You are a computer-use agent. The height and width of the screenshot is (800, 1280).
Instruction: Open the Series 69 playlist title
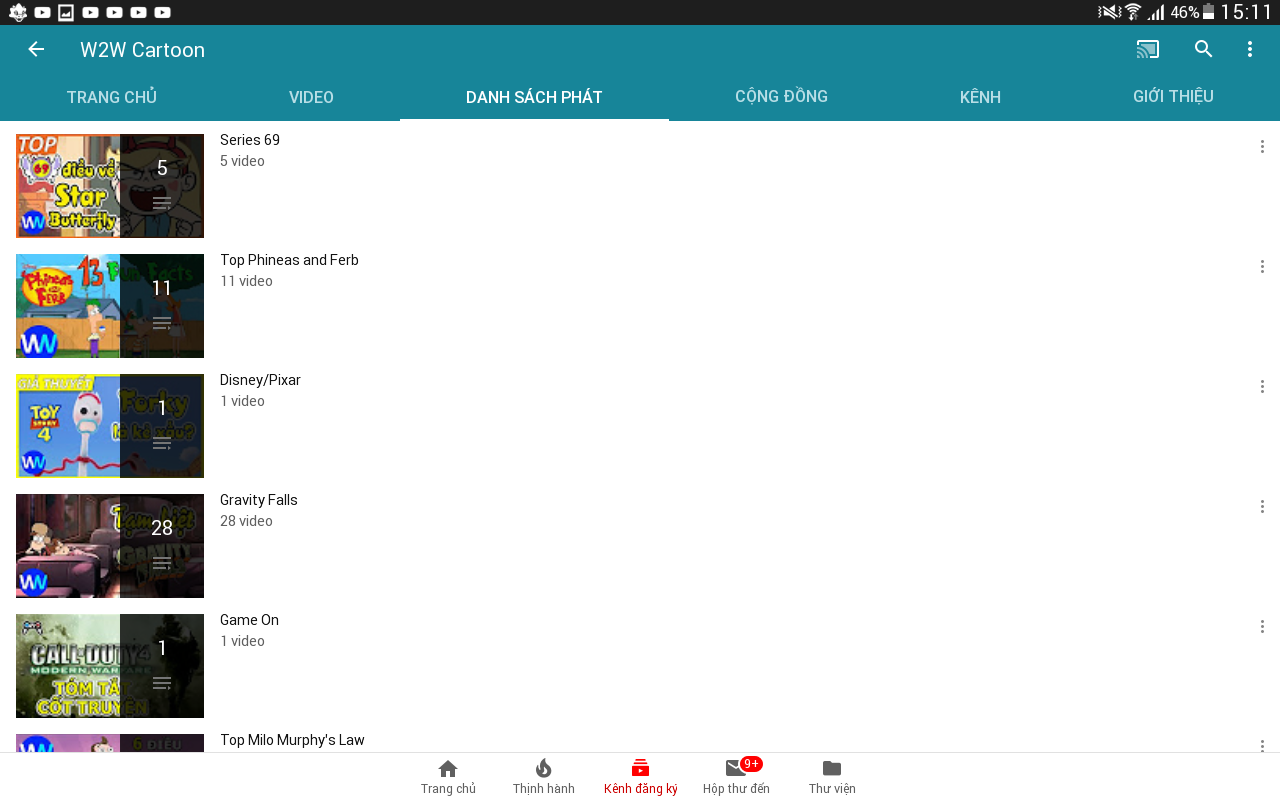click(x=250, y=140)
